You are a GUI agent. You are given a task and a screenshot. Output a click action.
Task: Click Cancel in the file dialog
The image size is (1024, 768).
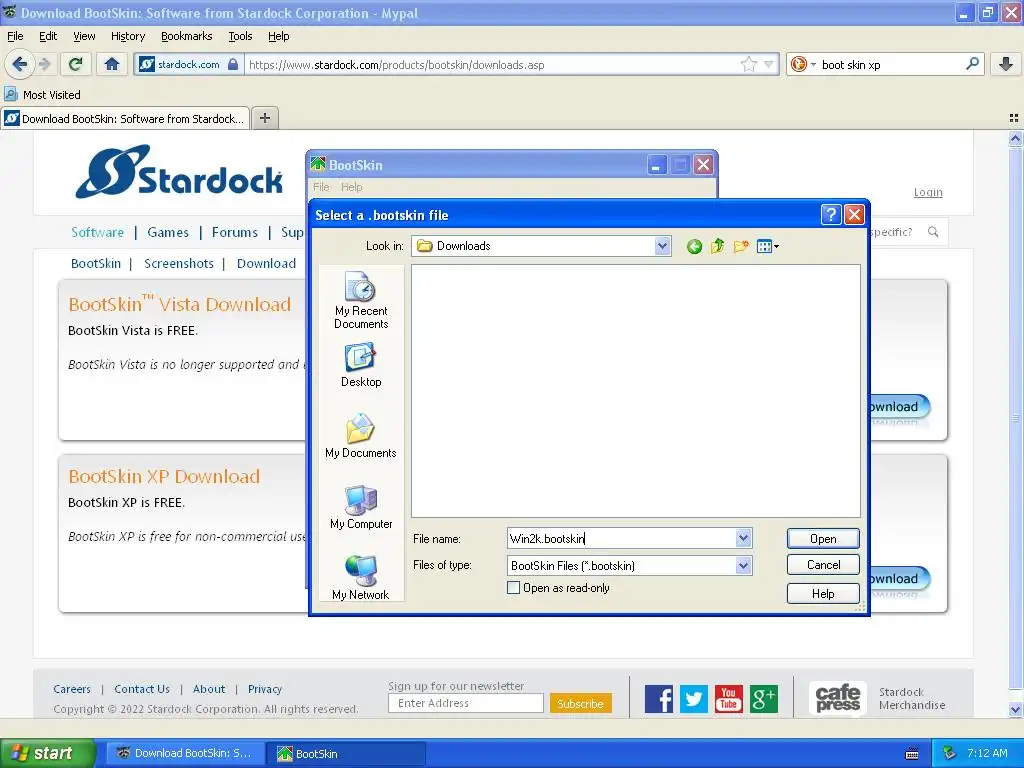(x=823, y=565)
